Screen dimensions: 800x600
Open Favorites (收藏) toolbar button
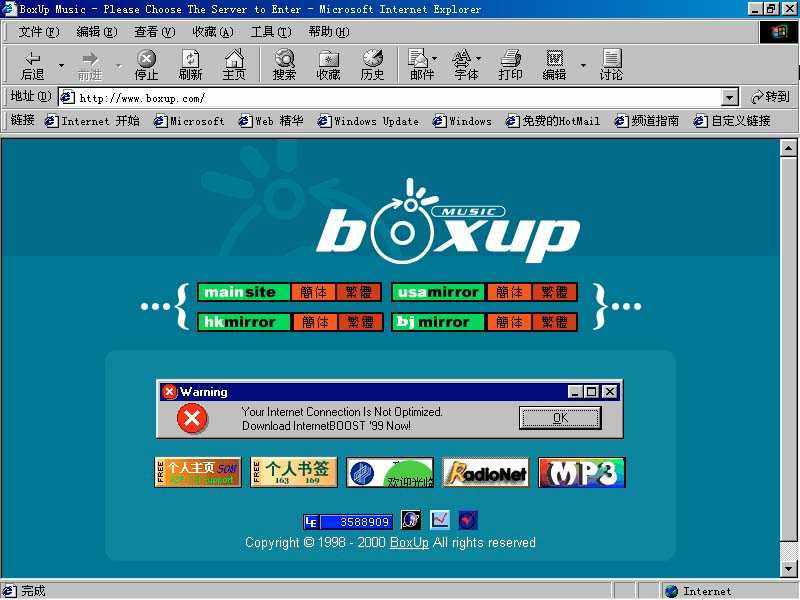coord(328,65)
